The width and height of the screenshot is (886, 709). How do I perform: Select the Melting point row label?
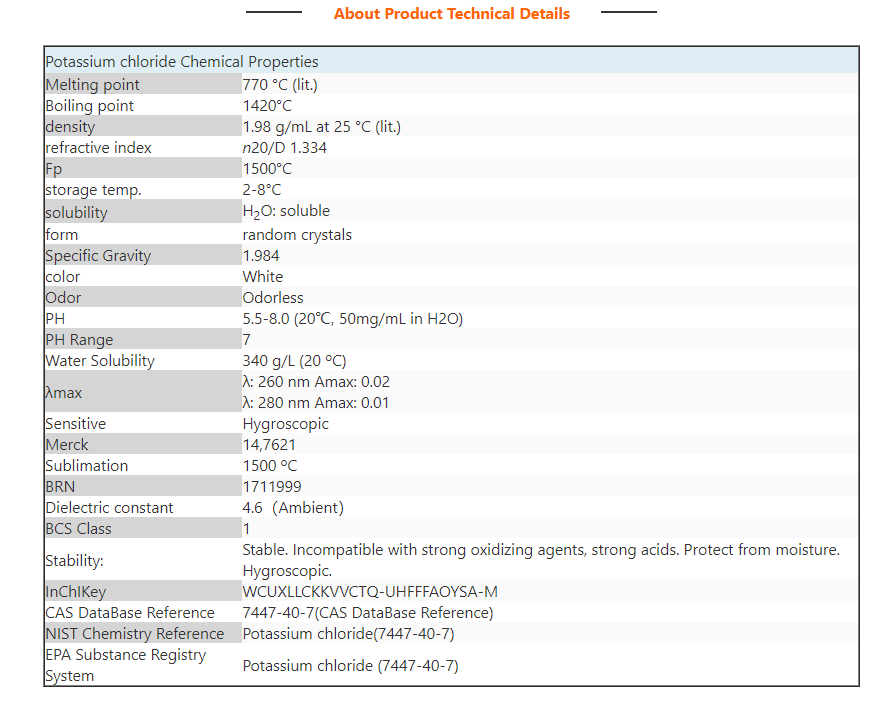[x=93, y=85]
